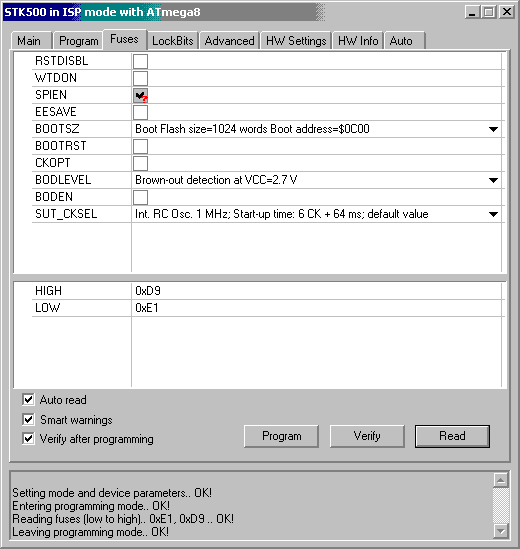Open the Program tab
The height and width of the screenshot is (549, 520).
pos(78,41)
